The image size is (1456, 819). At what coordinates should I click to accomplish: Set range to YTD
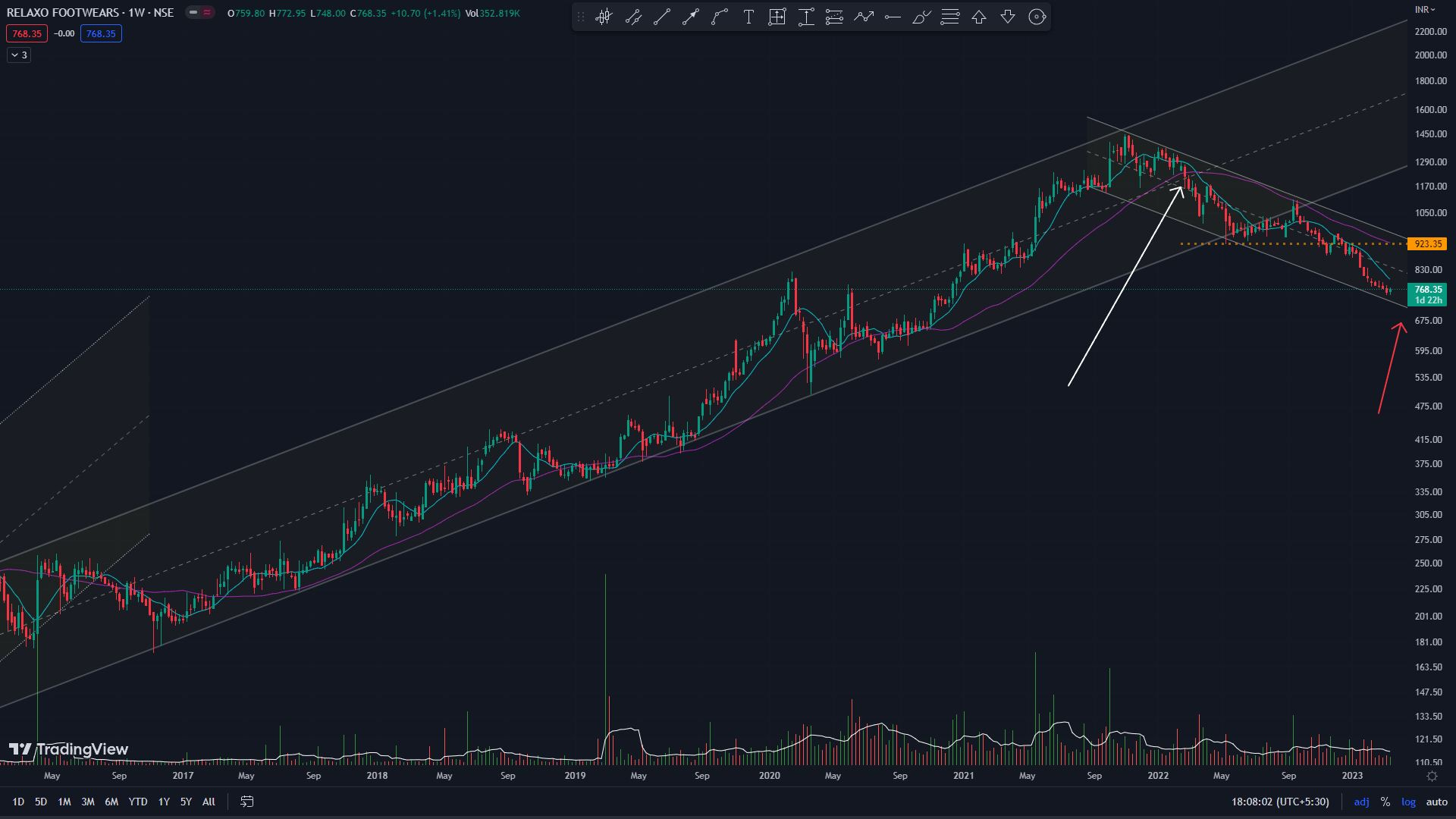click(138, 802)
